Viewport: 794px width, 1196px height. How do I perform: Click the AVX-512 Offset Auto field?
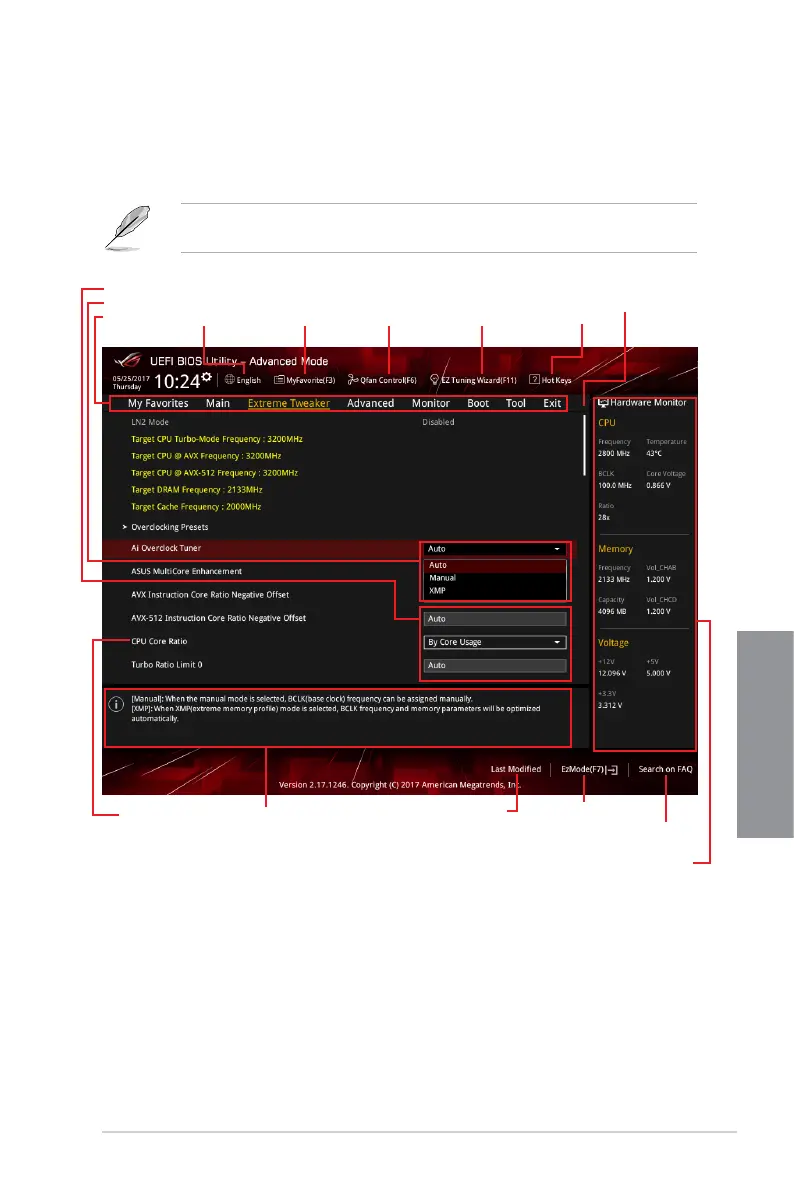(495, 619)
